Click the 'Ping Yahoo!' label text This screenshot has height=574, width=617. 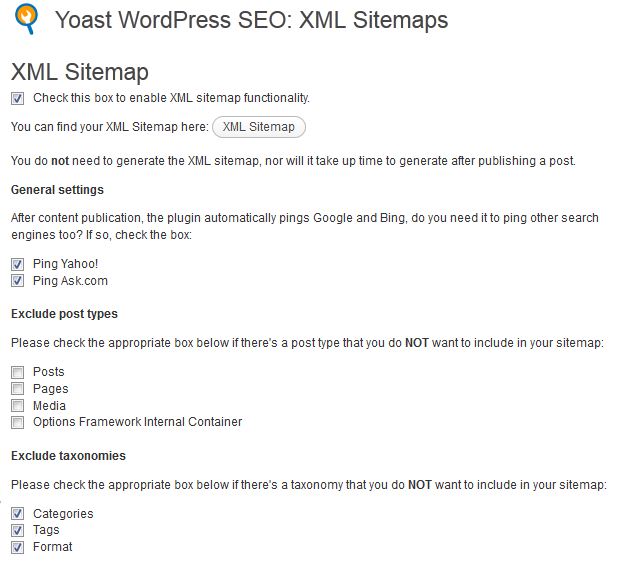point(65,264)
